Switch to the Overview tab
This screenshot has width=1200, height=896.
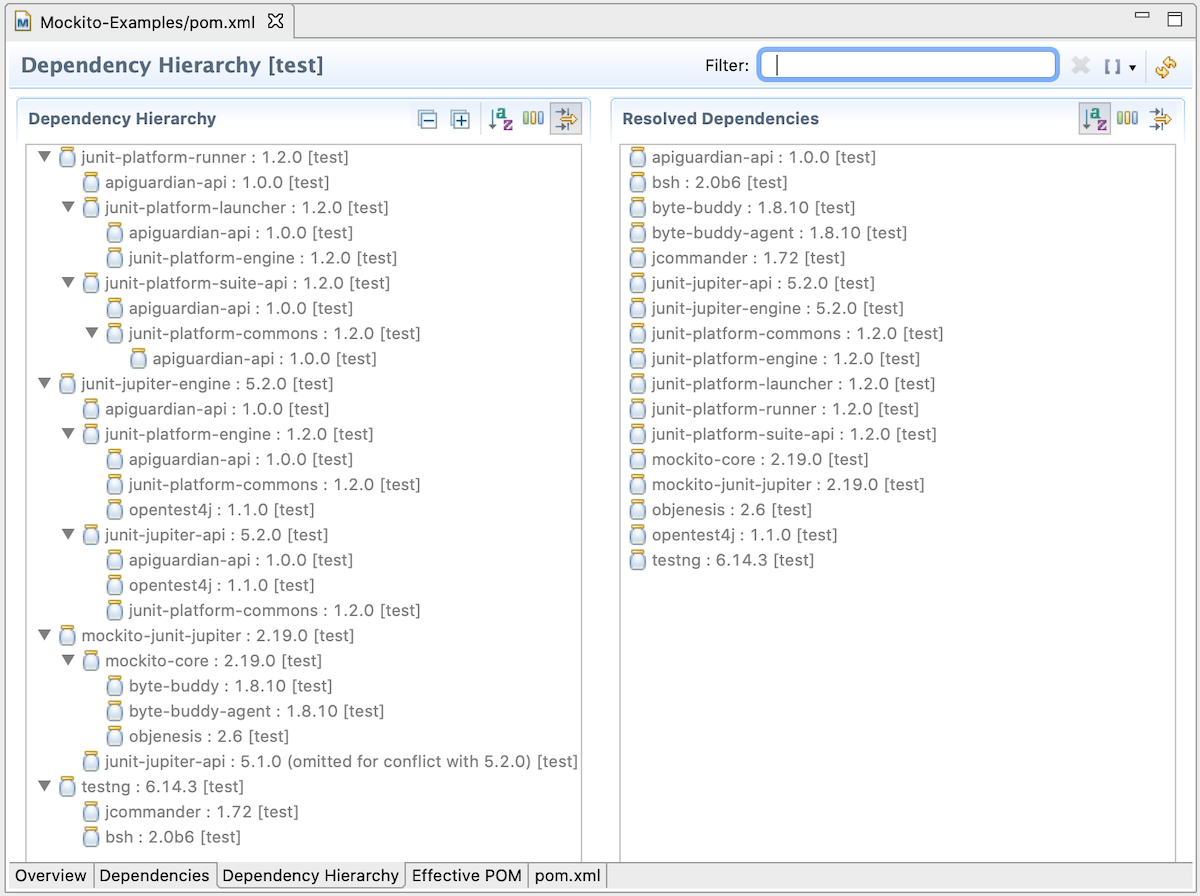(51, 875)
